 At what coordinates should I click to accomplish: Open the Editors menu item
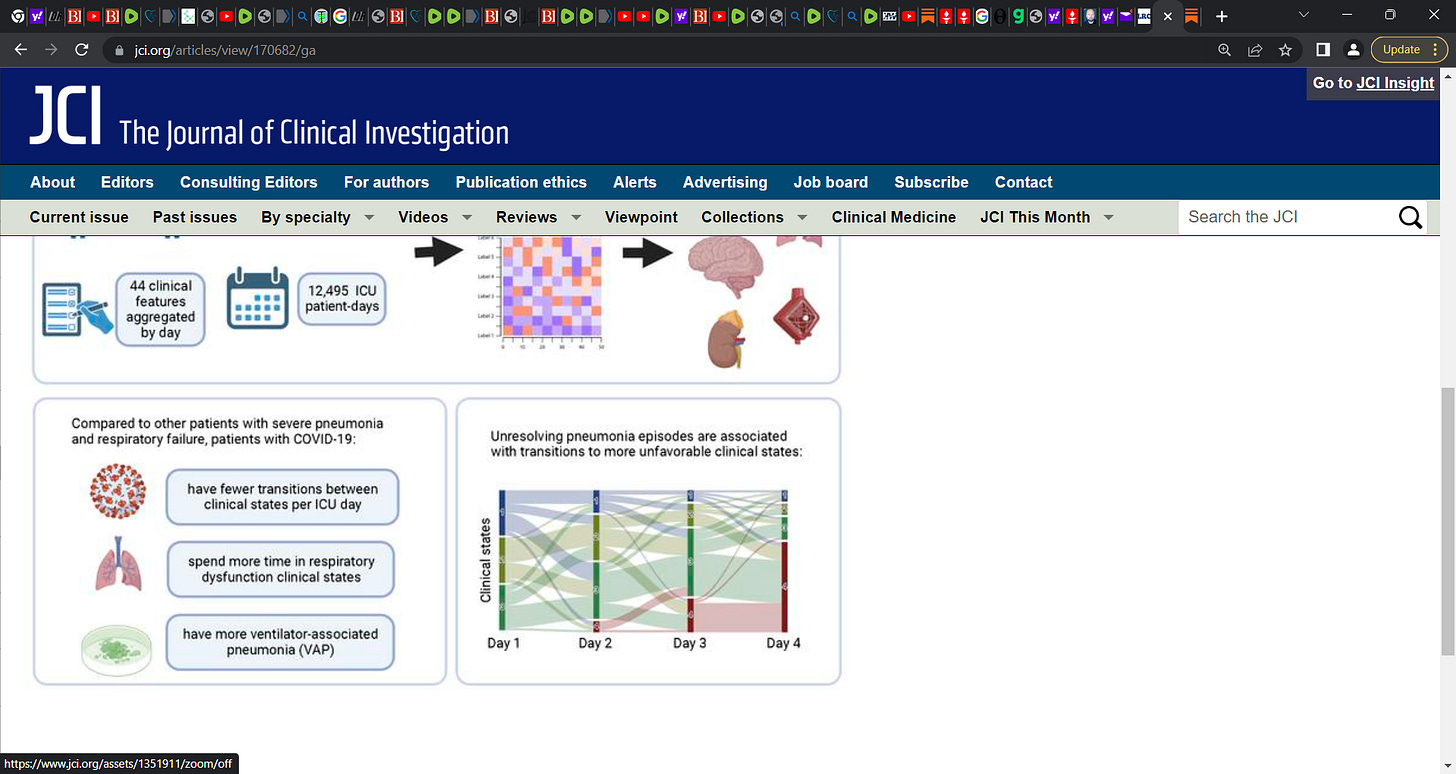(x=127, y=182)
